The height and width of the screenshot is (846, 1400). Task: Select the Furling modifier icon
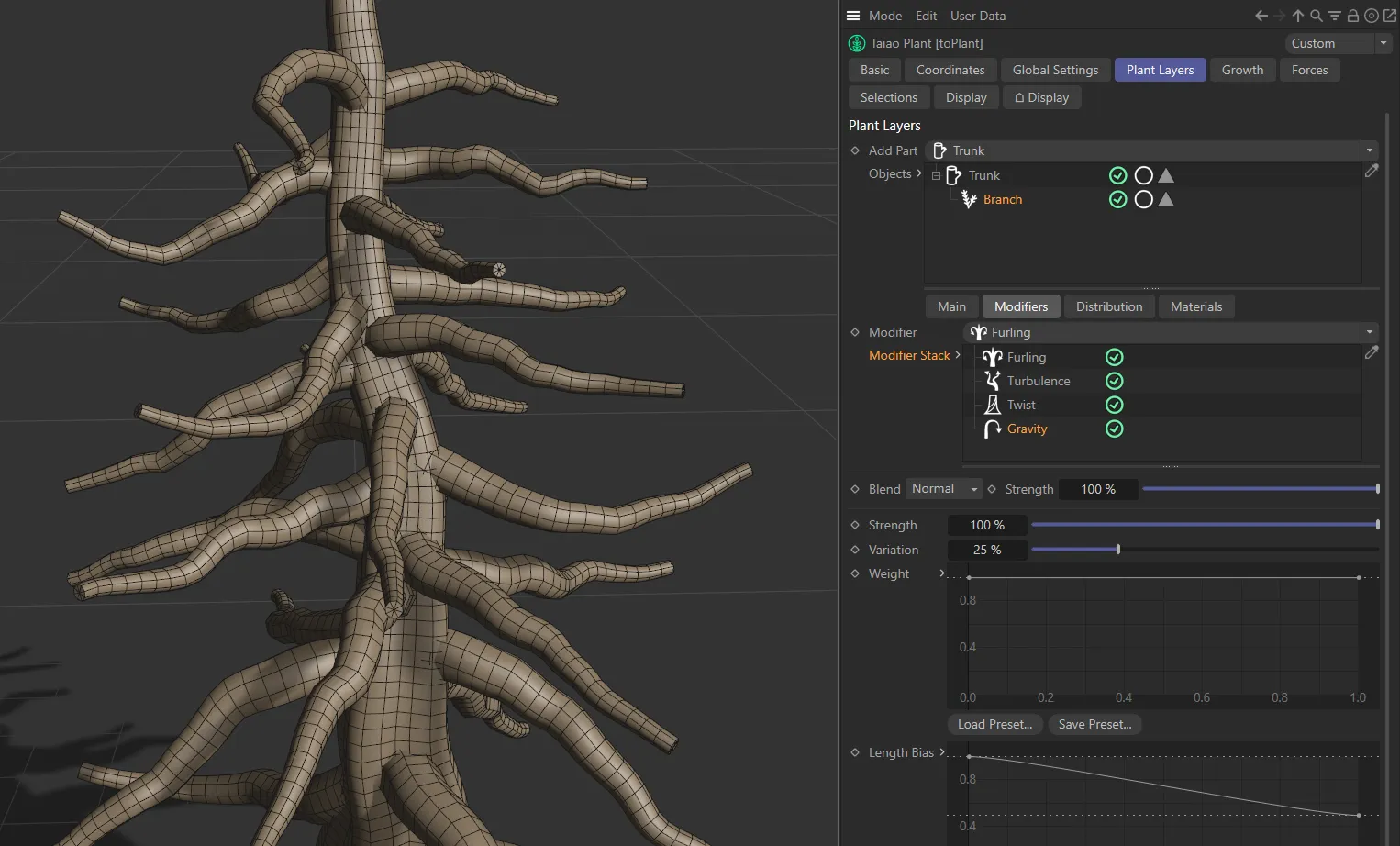(994, 357)
